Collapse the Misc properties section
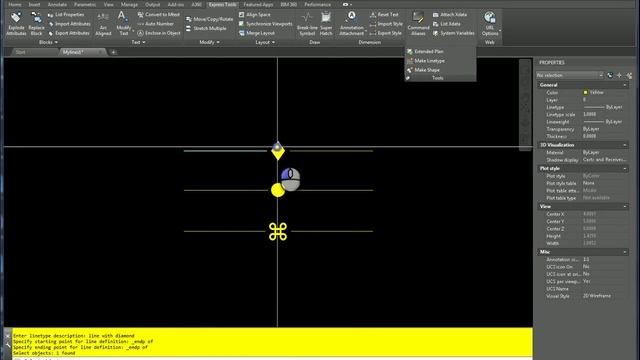The image size is (640, 360). pos(625,252)
